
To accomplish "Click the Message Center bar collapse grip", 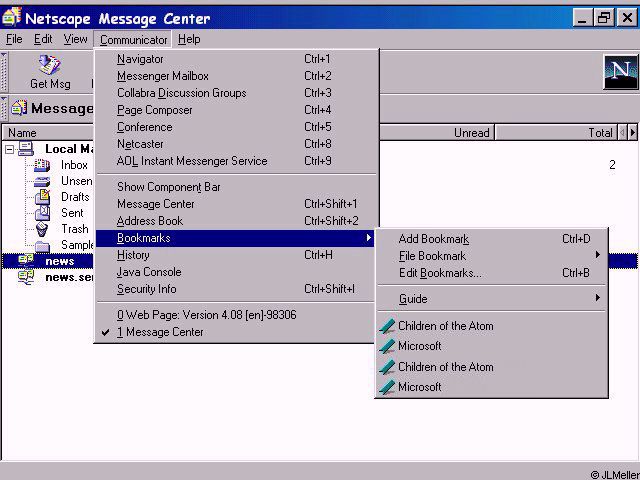I will (4, 108).
